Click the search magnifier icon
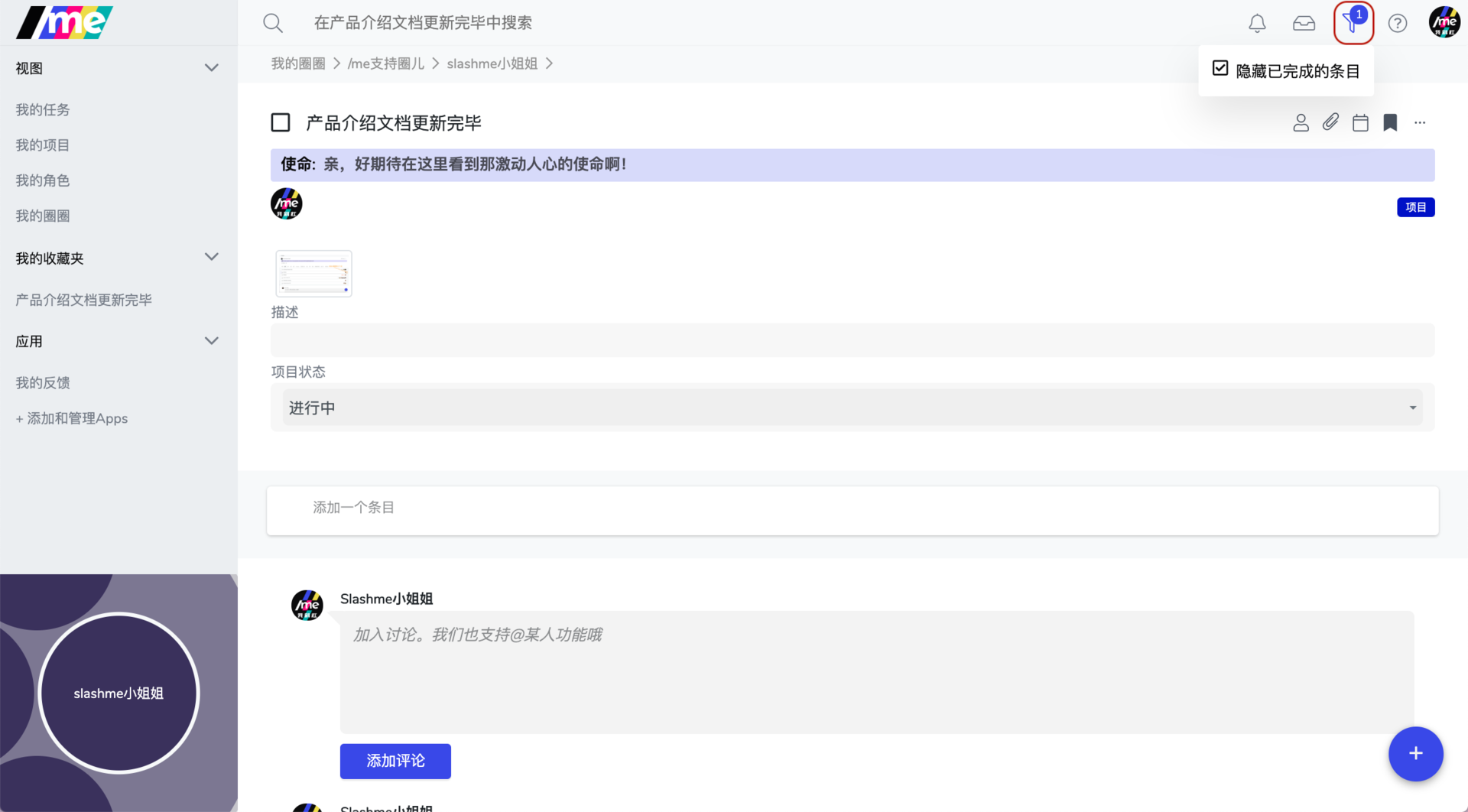Viewport: 1468px width, 812px height. [x=273, y=23]
